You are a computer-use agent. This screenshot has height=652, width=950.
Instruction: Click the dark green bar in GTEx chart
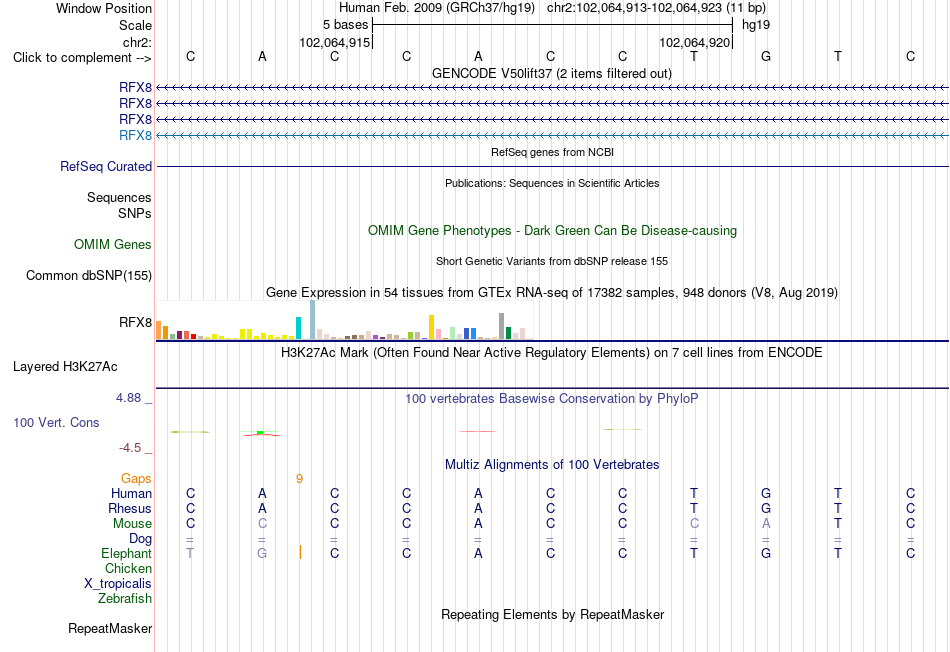[509, 333]
